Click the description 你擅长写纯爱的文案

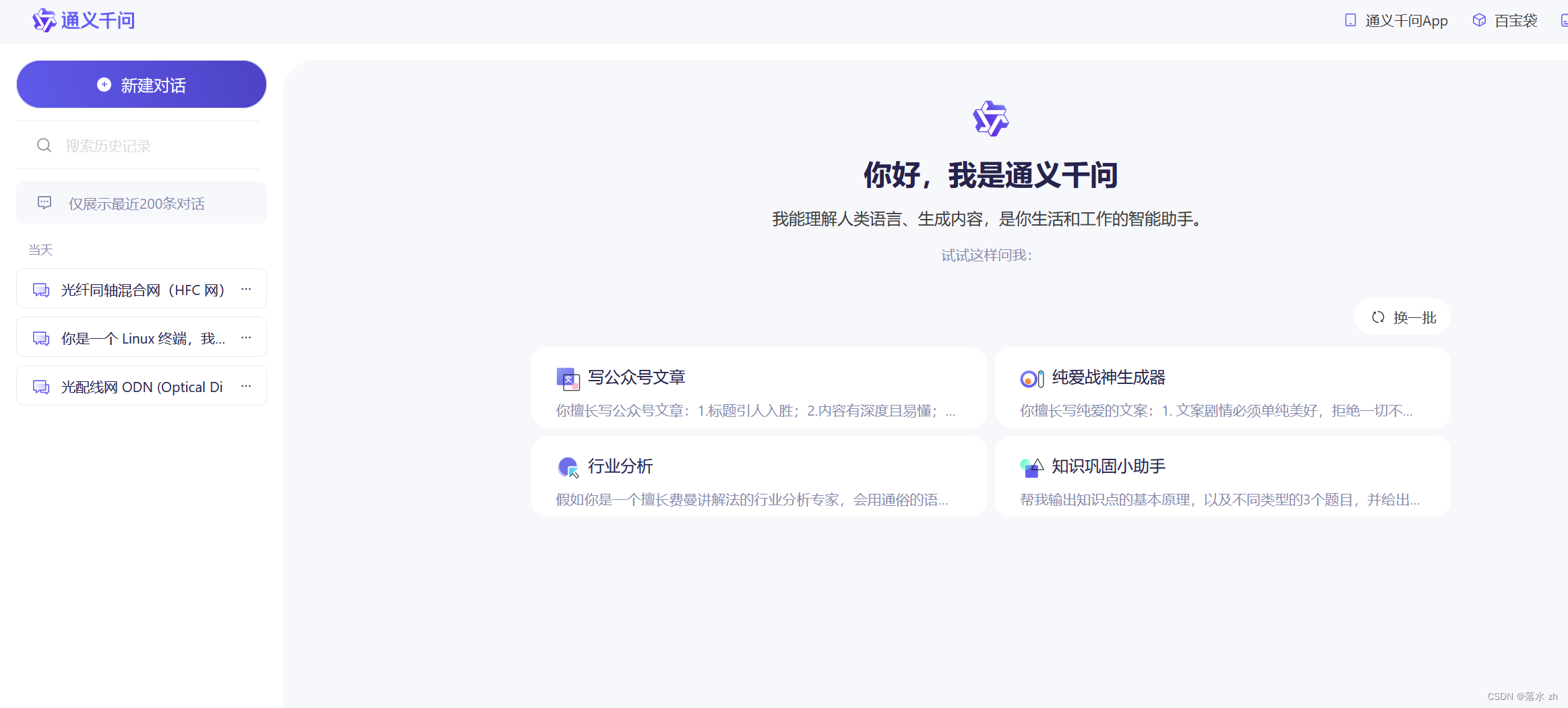click(1216, 411)
